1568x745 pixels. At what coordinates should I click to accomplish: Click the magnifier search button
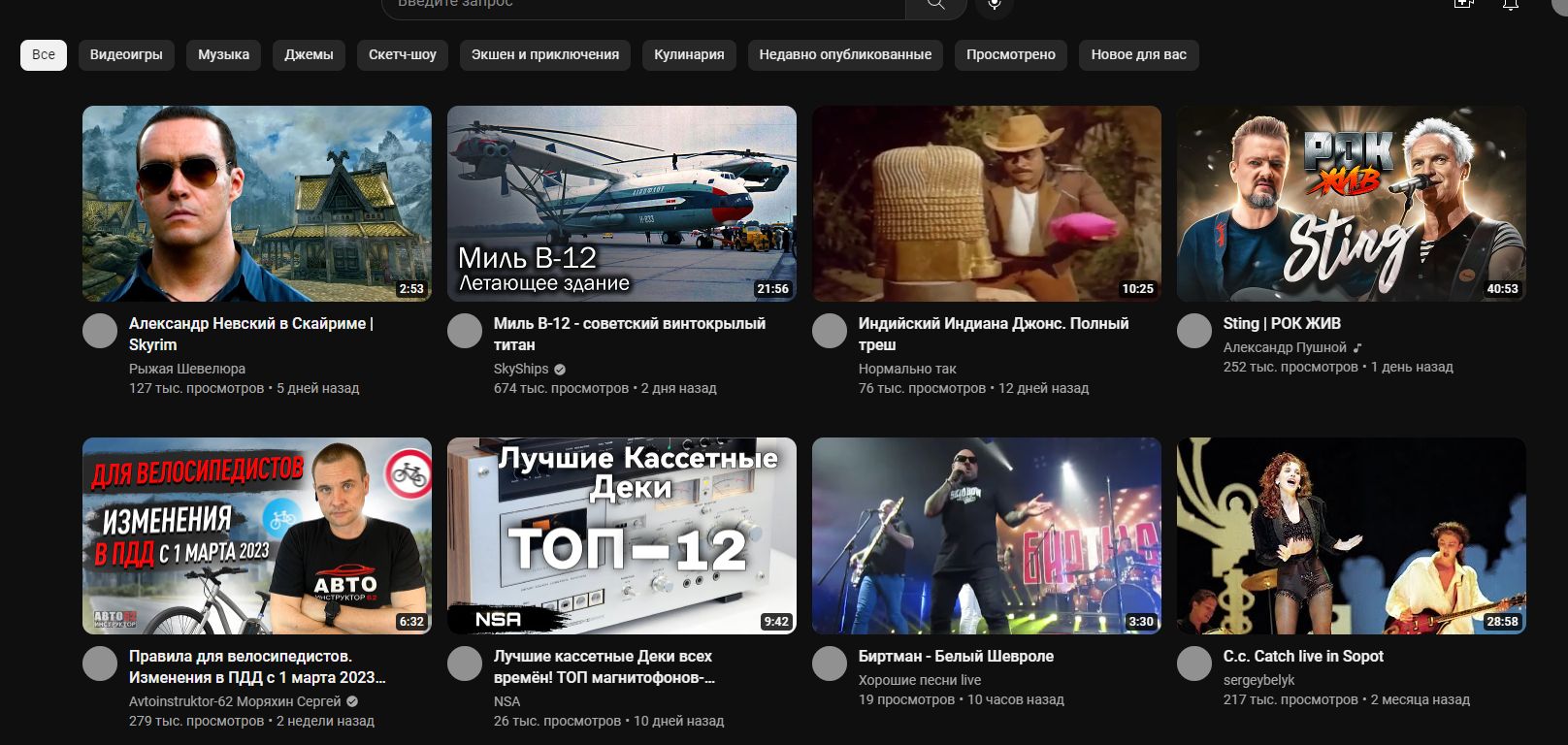click(935, 5)
